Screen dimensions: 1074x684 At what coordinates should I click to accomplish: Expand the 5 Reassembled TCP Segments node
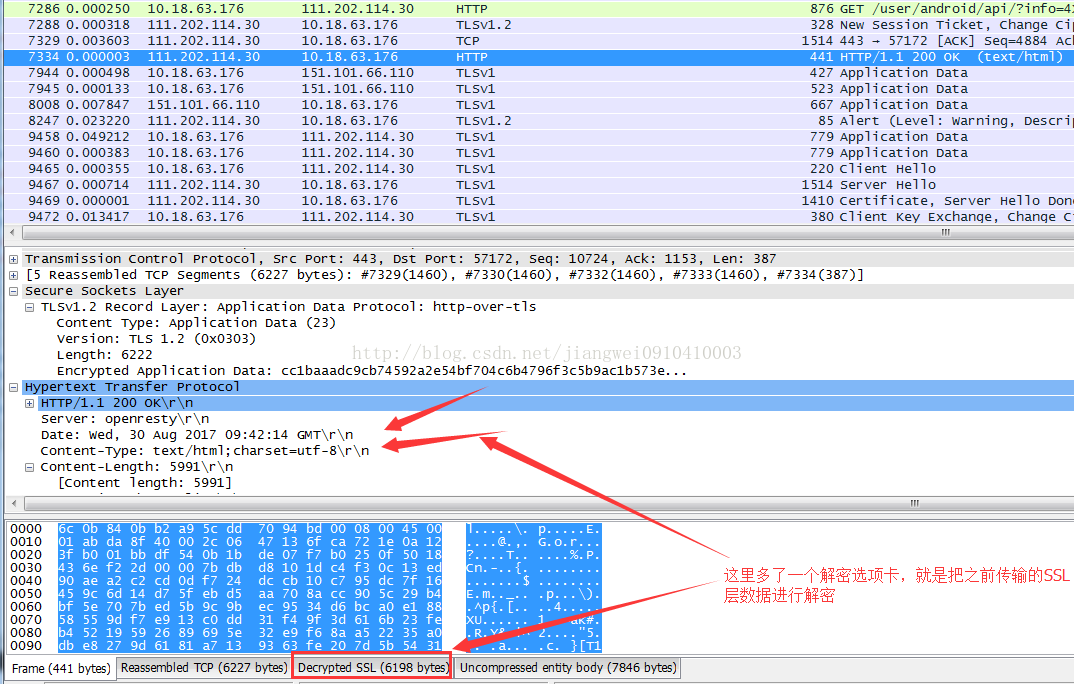(x=13, y=275)
